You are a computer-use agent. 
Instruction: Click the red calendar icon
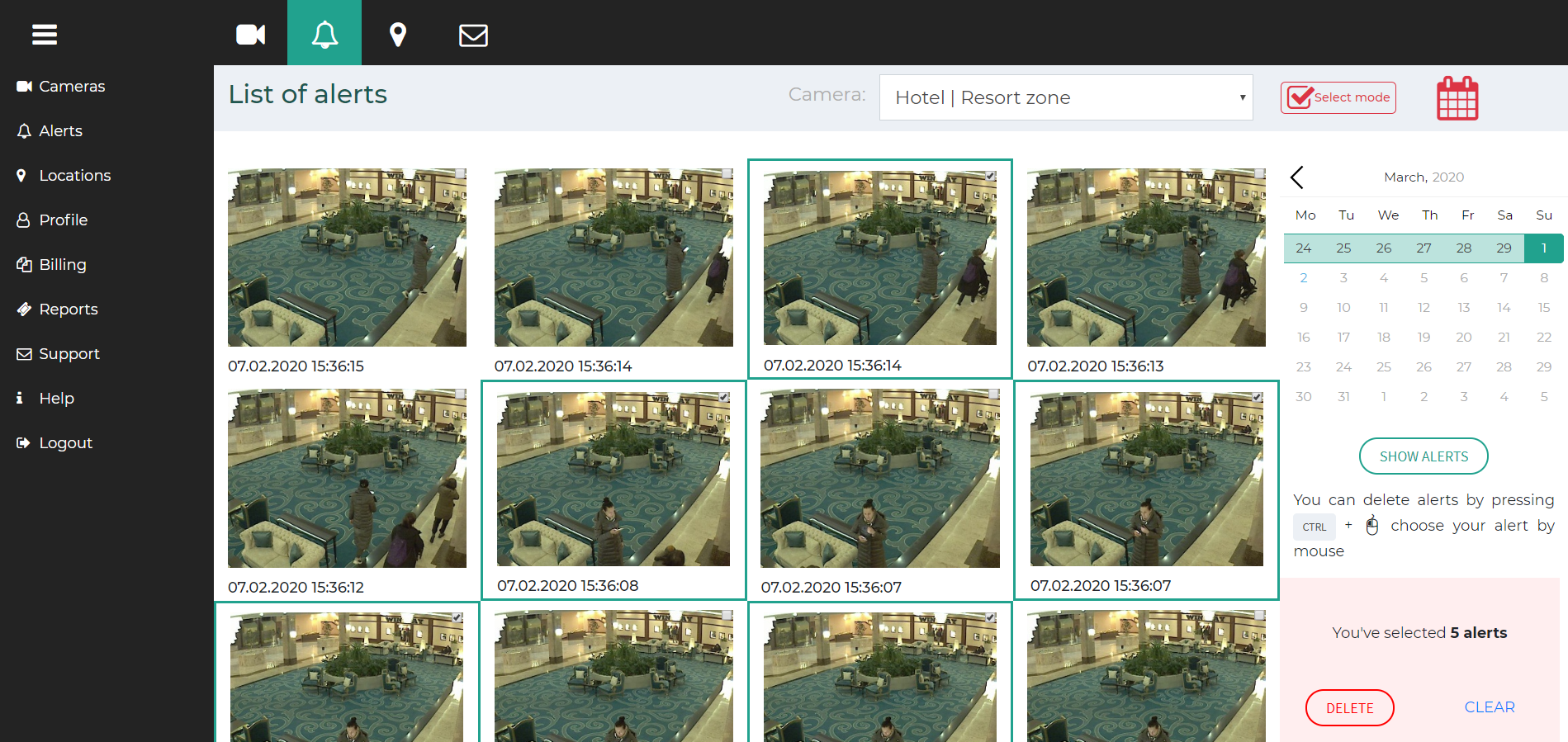click(x=1457, y=98)
